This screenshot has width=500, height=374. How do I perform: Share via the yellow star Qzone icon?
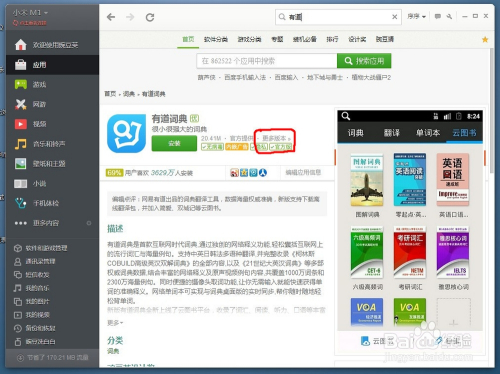click(244, 173)
